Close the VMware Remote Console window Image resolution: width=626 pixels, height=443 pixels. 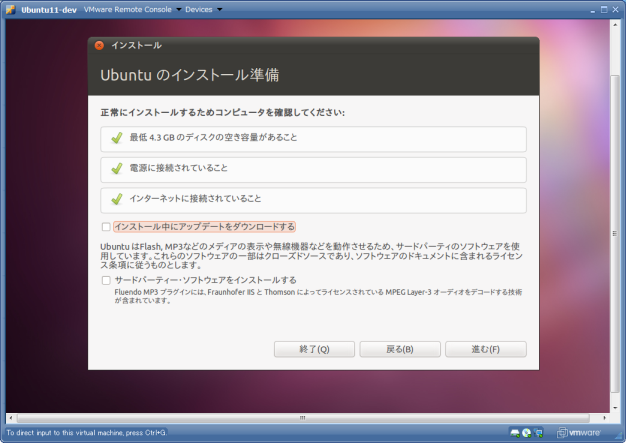616,9
